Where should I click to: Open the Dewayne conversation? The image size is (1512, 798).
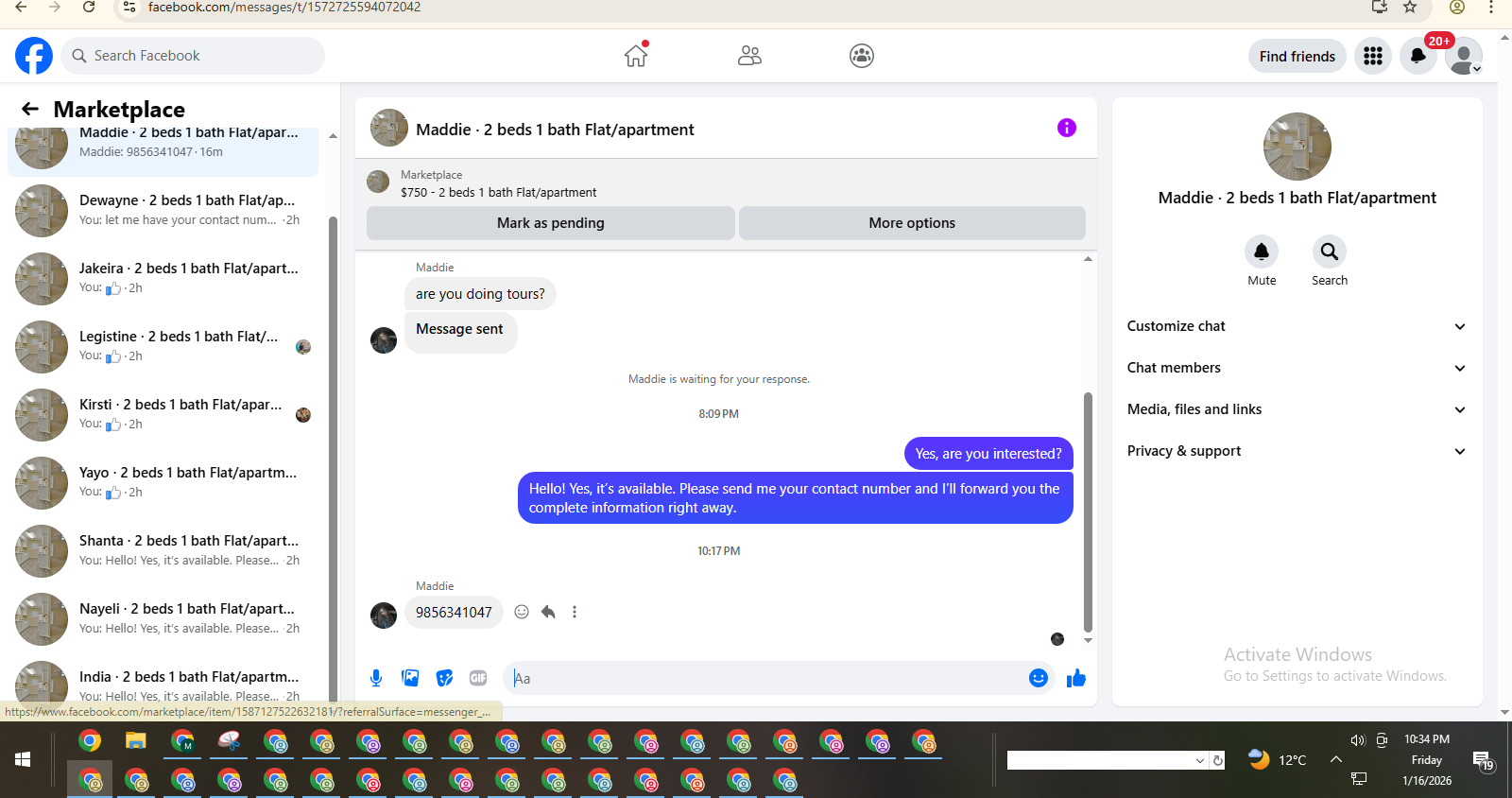[163, 211]
